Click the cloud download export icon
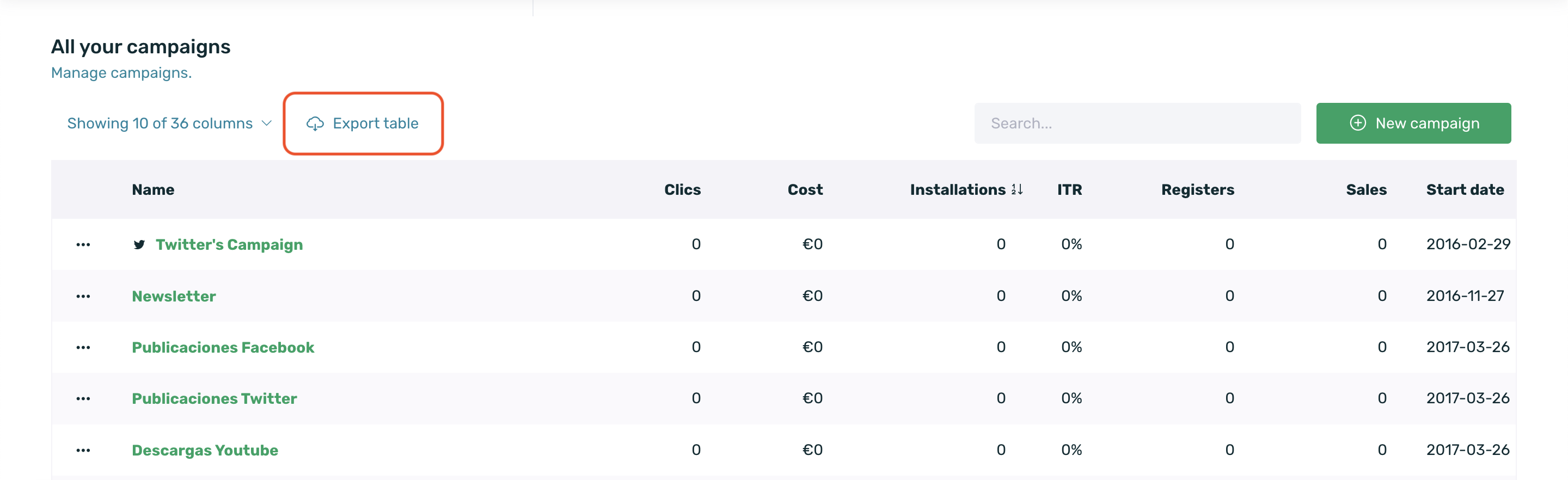1568x480 pixels. click(315, 124)
